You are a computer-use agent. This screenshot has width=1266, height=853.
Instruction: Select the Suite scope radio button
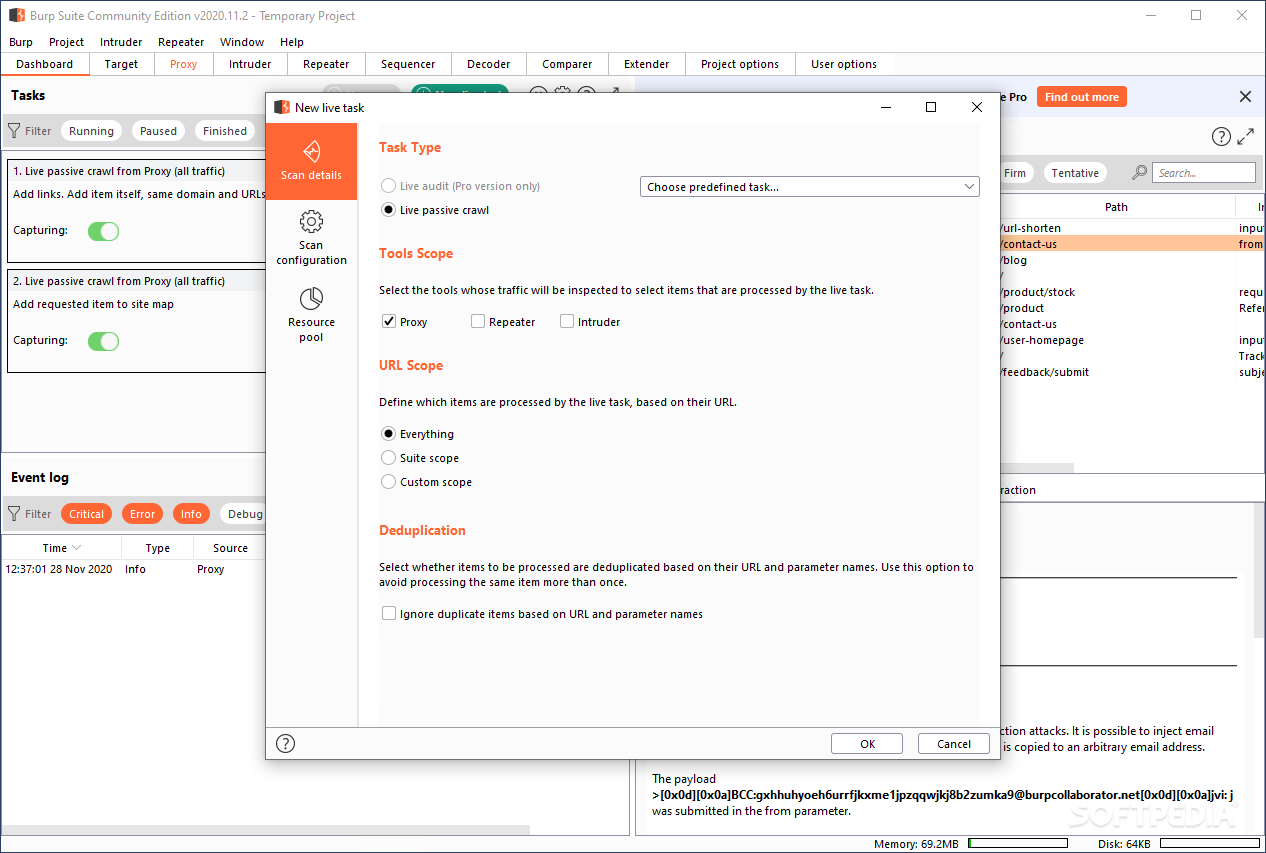point(389,458)
